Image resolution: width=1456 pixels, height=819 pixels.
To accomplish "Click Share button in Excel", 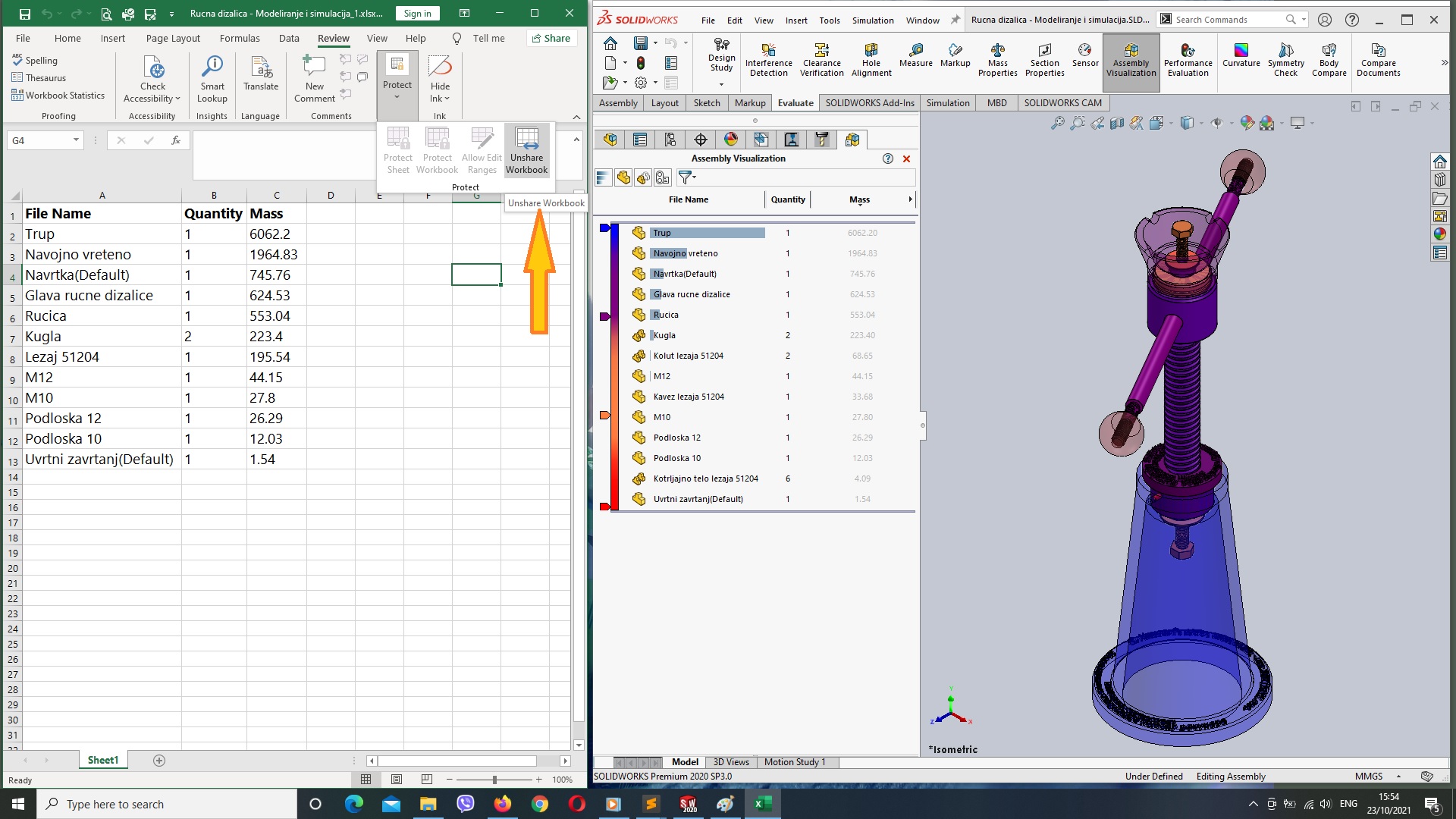I will (x=551, y=38).
